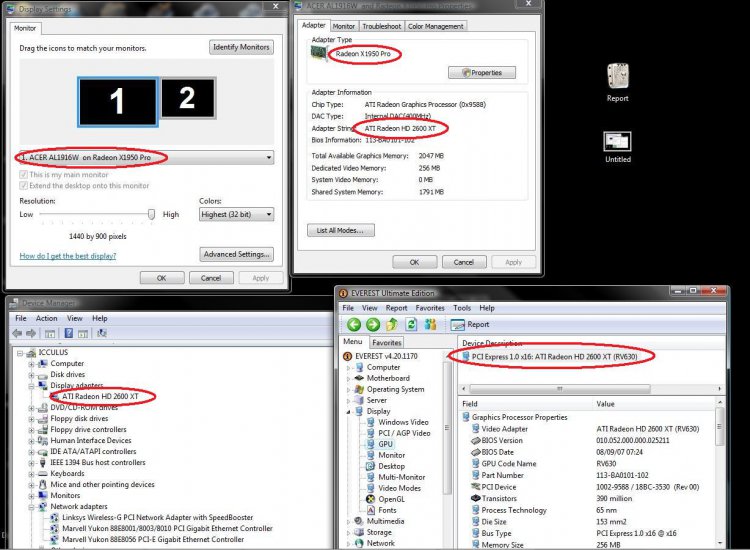Toggle 'Extend the desktop onto this monitor'
Viewport: 750px width, 550px height.
point(23,186)
